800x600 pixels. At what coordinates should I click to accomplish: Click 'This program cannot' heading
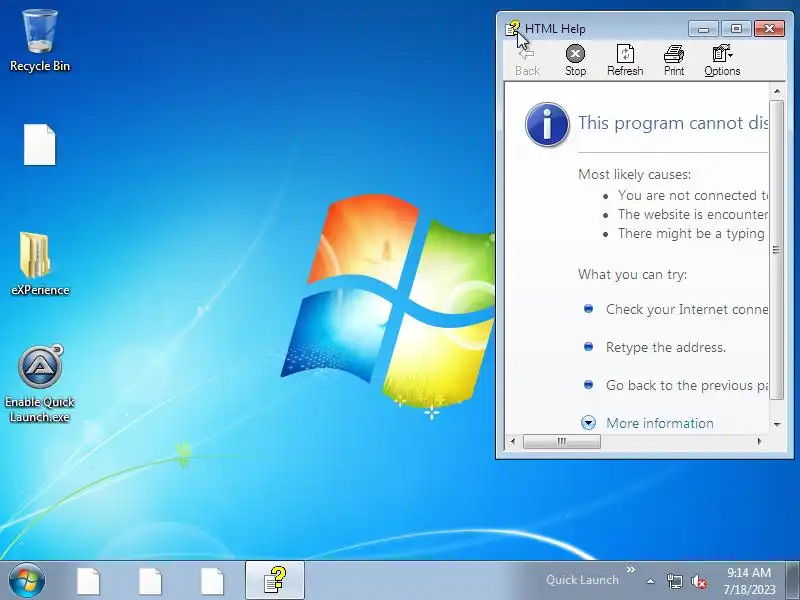coord(672,123)
